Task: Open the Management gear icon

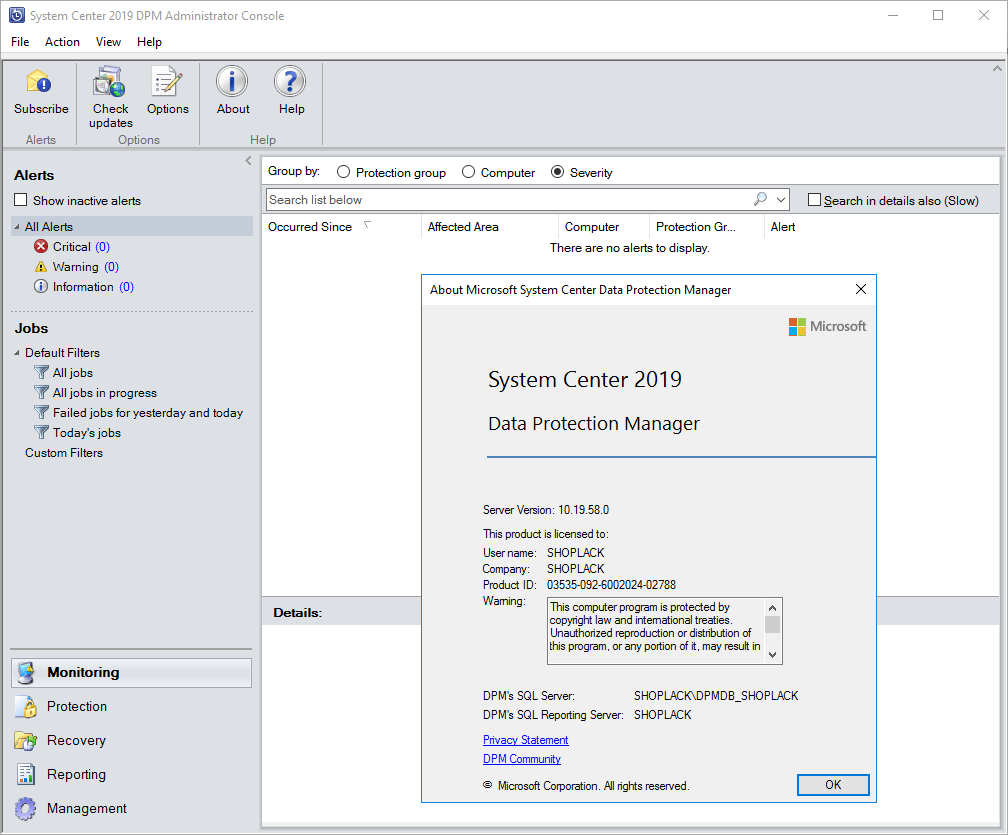Action: coord(26,809)
